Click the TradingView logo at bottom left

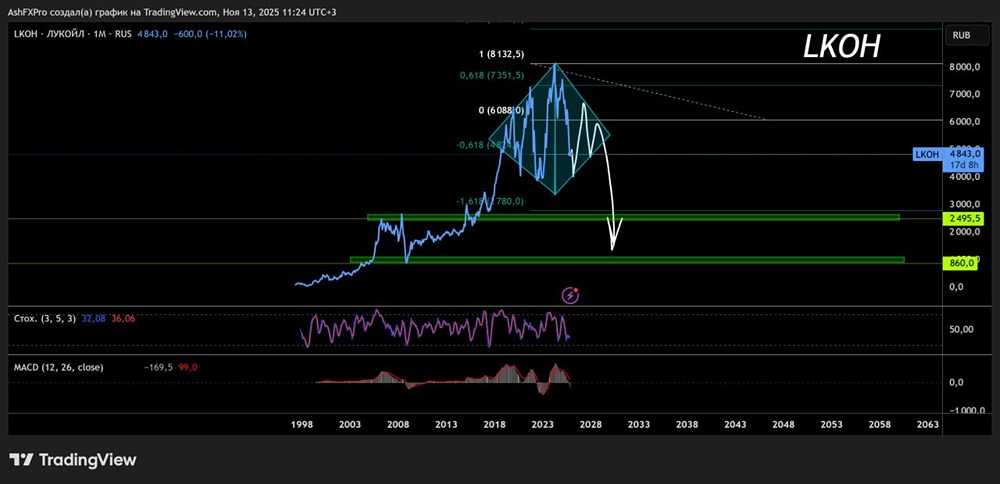(73, 460)
